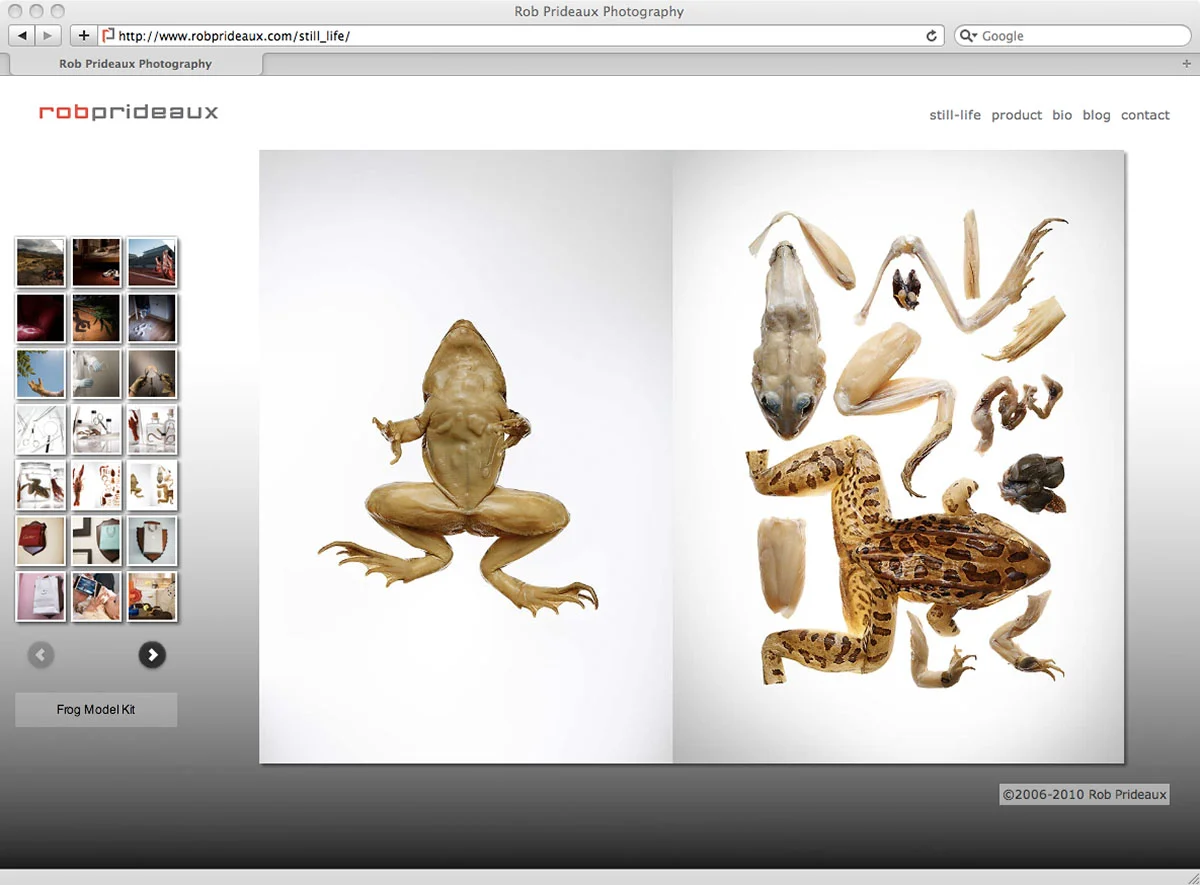Click the Frog Model Kit caption
The image size is (1200, 885).
(96, 709)
